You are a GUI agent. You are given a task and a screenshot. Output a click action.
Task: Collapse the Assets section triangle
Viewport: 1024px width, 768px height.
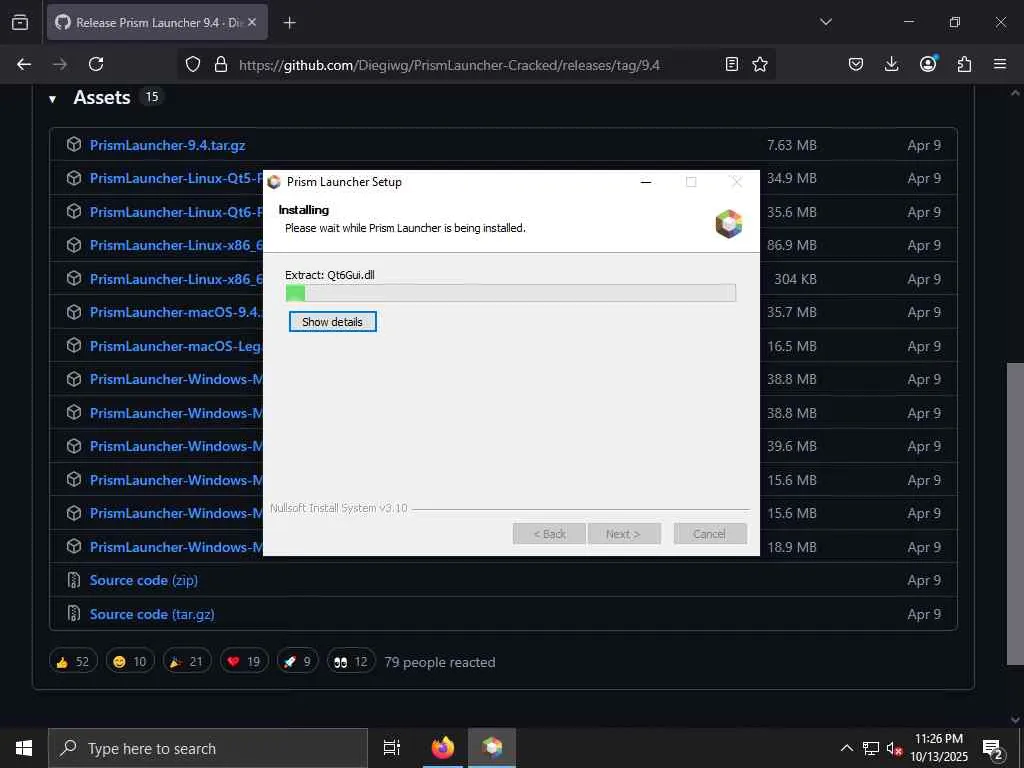(x=53, y=99)
